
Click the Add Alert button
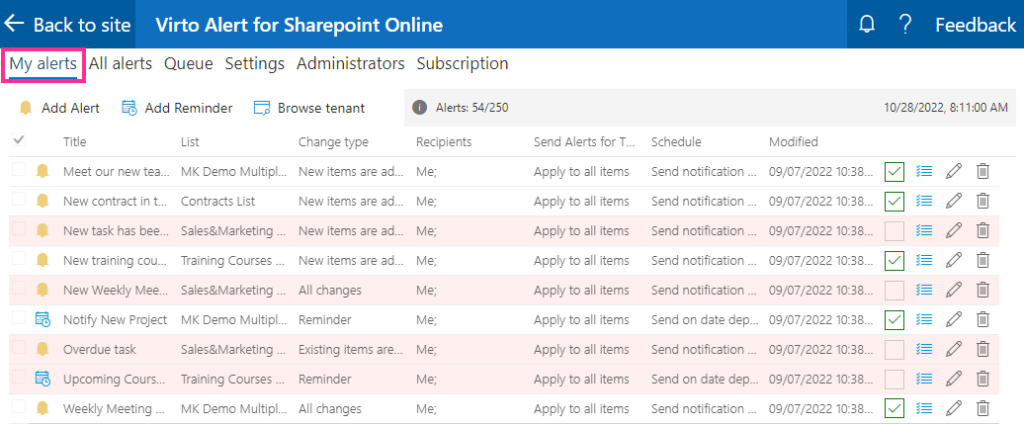click(59, 108)
